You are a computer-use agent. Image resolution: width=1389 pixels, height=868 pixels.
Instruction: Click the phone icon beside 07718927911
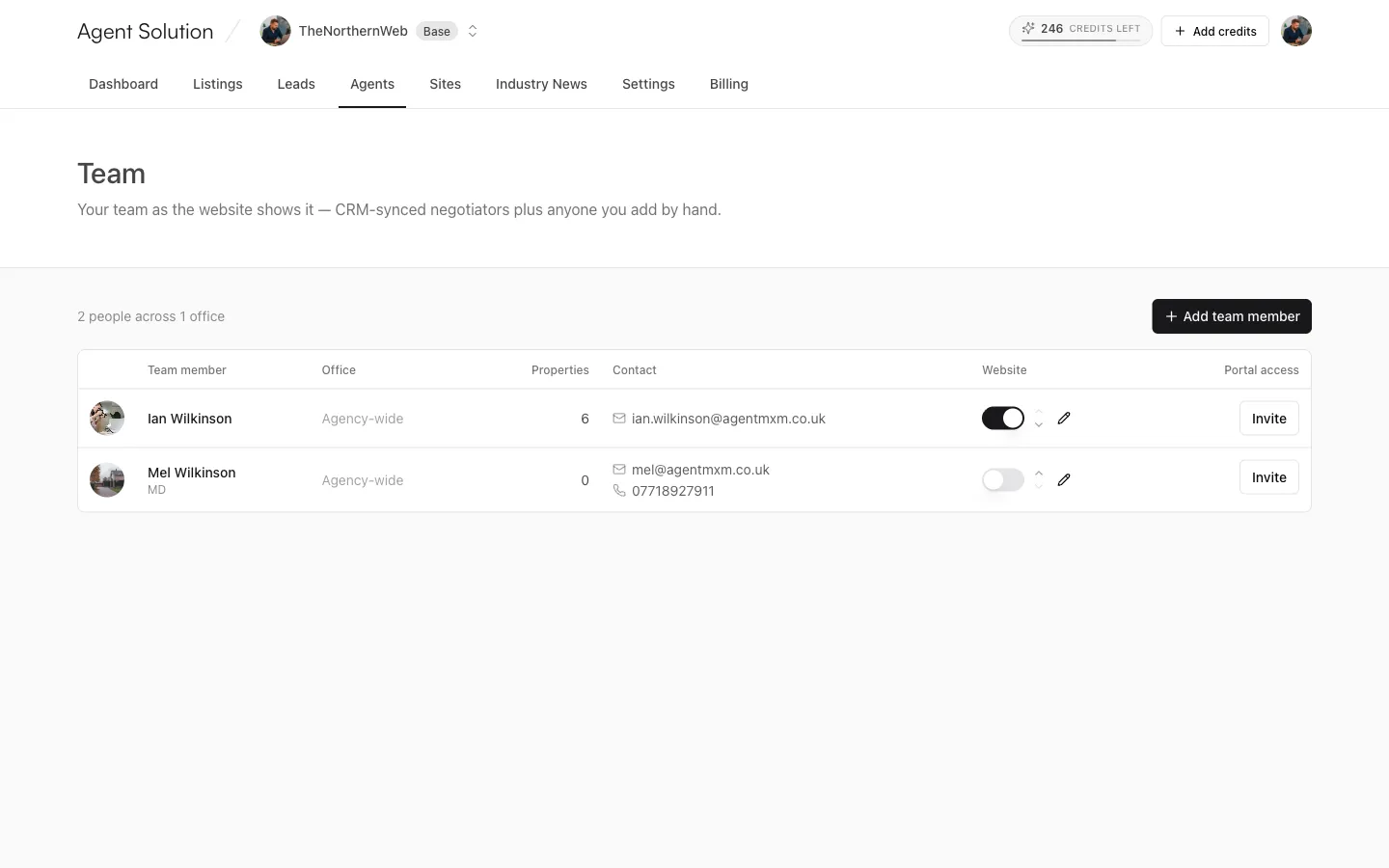tap(619, 491)
